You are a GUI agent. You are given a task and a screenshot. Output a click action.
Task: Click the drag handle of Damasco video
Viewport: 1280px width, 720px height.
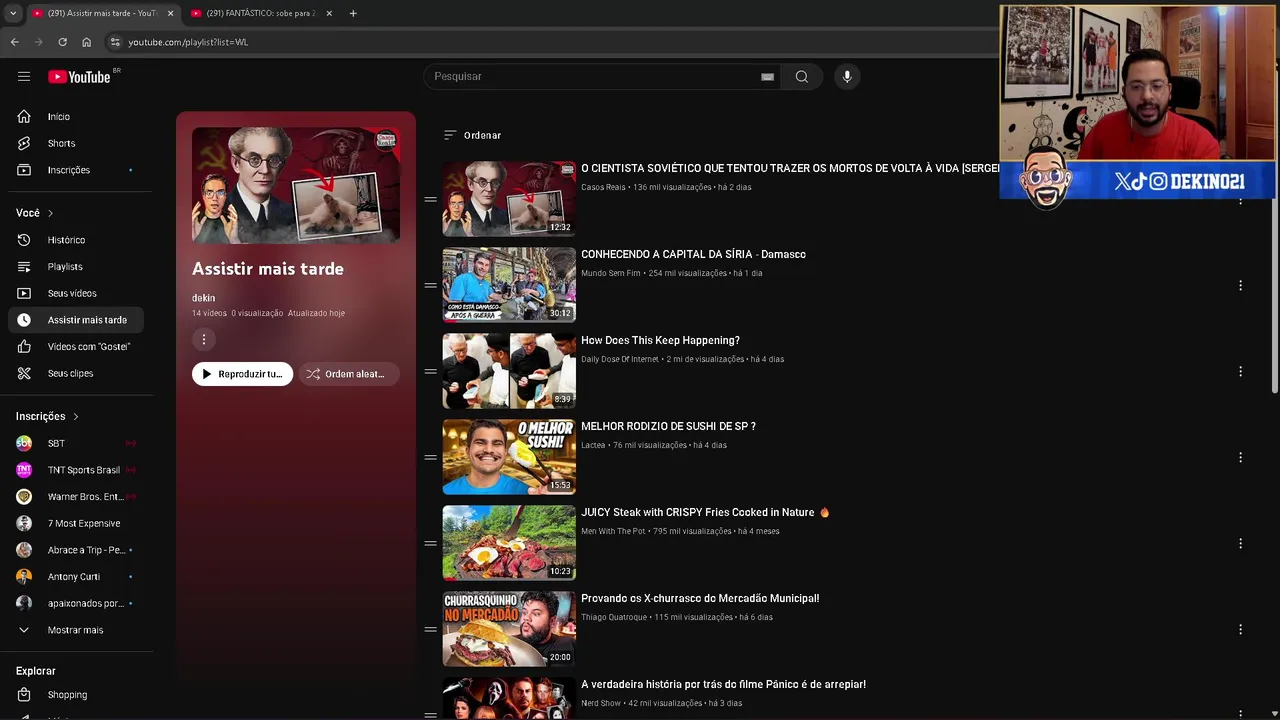tap(430, 285)
